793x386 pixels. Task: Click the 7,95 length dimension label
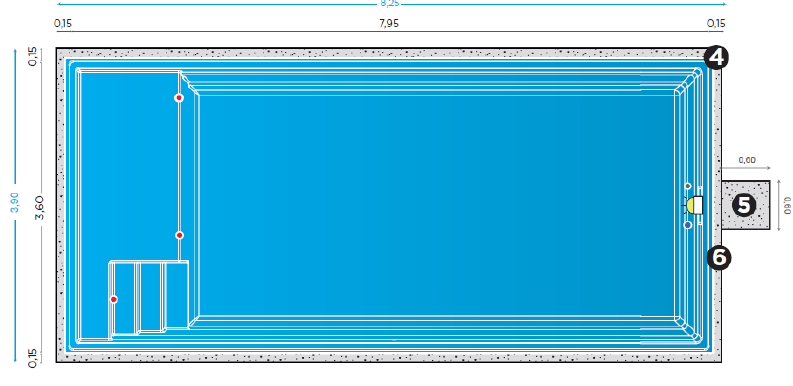tap(389, 23)
